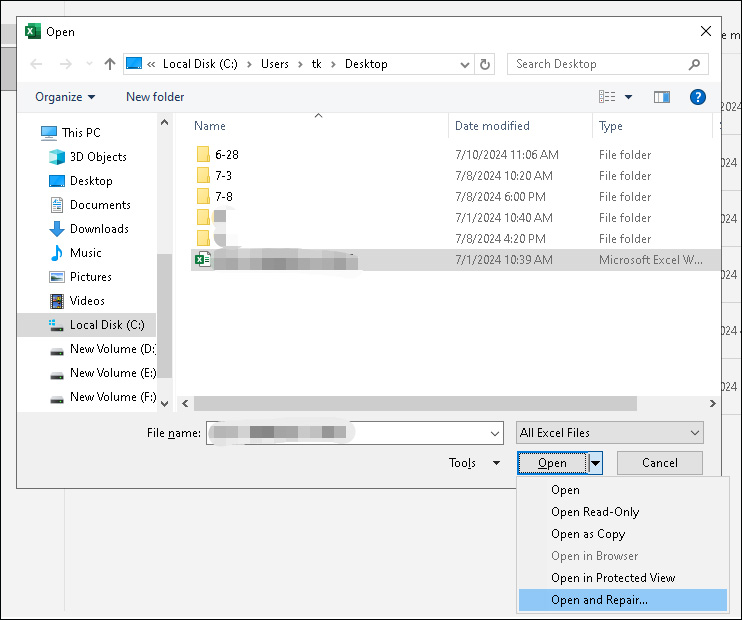This screenshot has width=742, height=620.
Task: Choose Open and Repair menu option
Action: [x=622, y=600]
